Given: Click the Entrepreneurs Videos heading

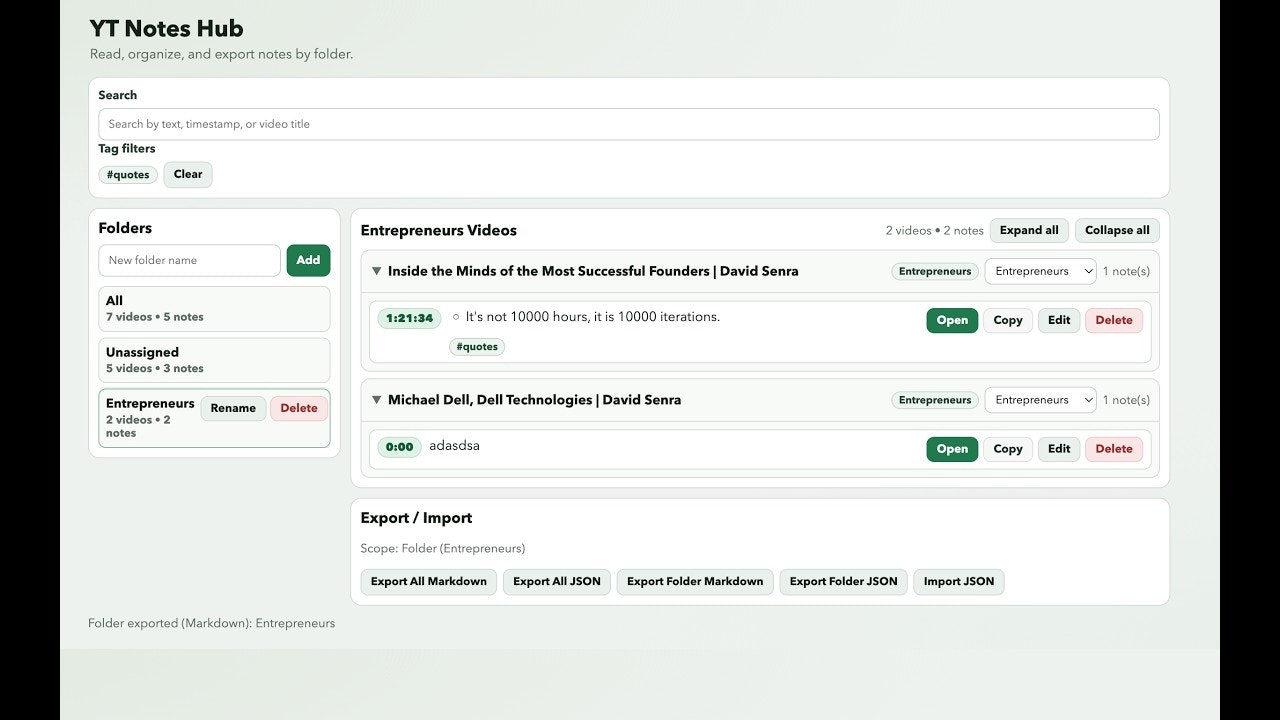Looking at the screenshot, I should 438,230.
